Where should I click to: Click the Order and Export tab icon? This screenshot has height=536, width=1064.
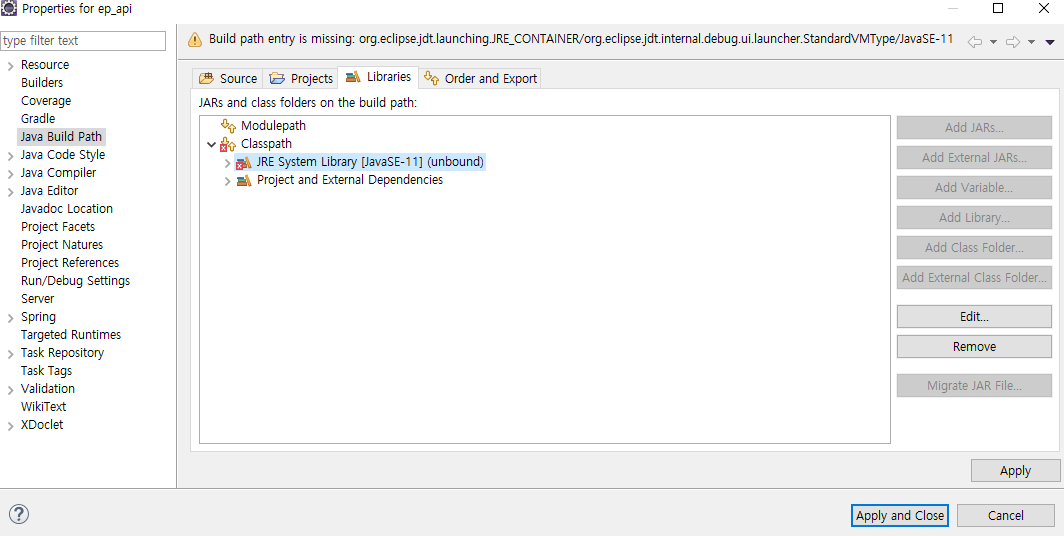coord(432,78)
